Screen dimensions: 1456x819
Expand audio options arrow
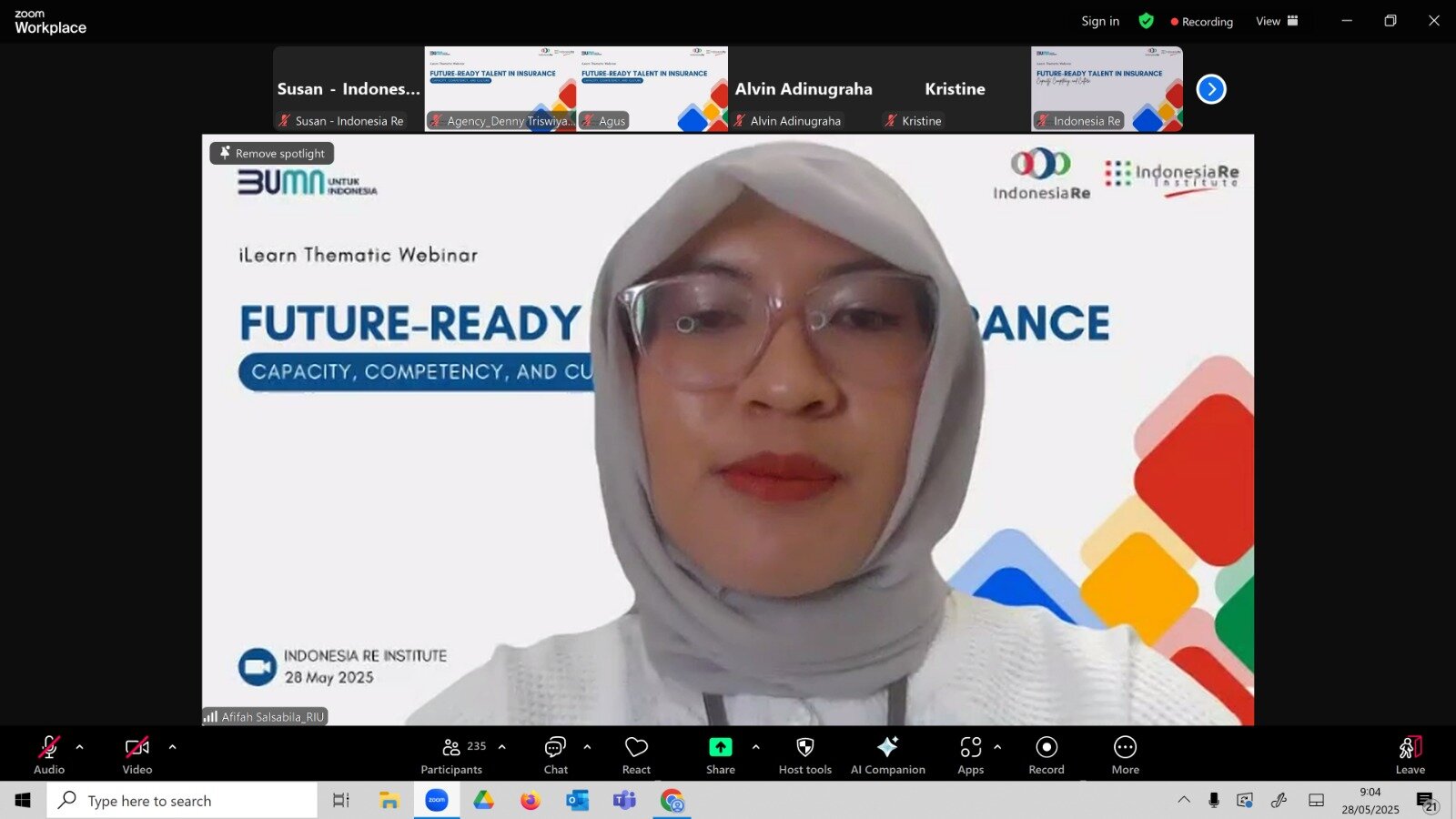pyautogui.click(x=79, y=747)
